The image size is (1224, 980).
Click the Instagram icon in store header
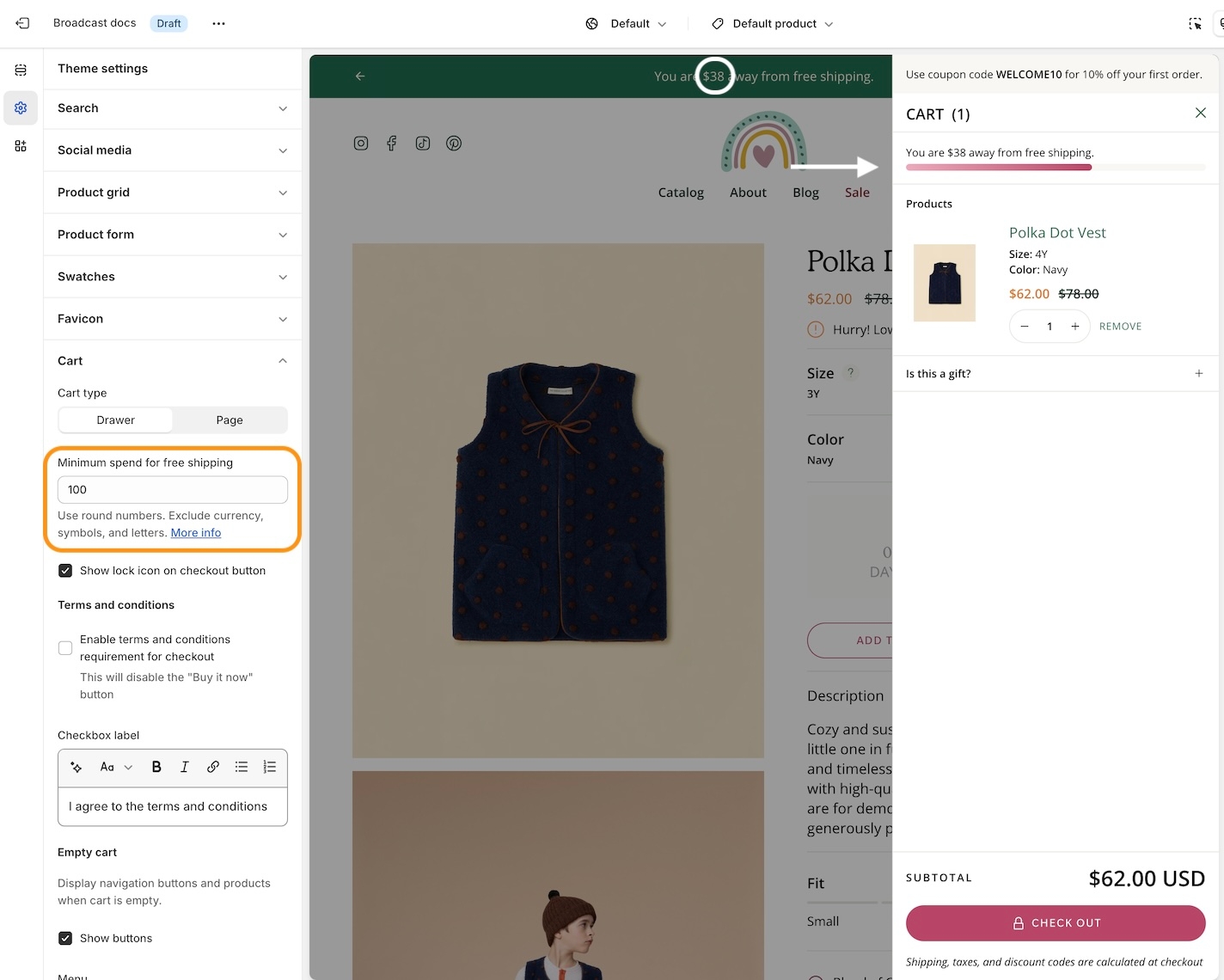coord(361,144)
